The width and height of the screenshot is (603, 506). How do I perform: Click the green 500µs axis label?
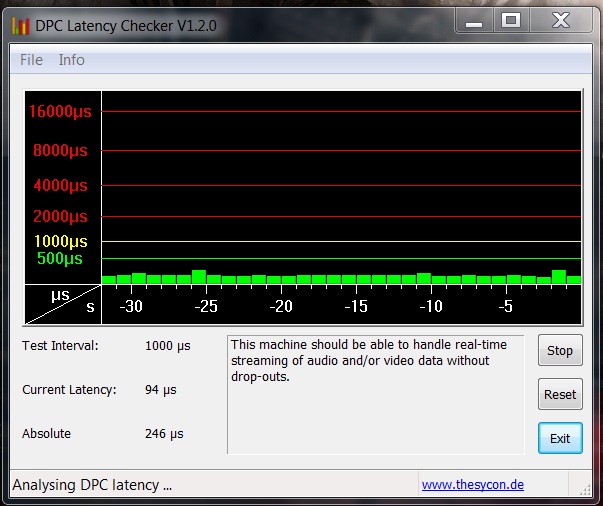coord(60,258)
